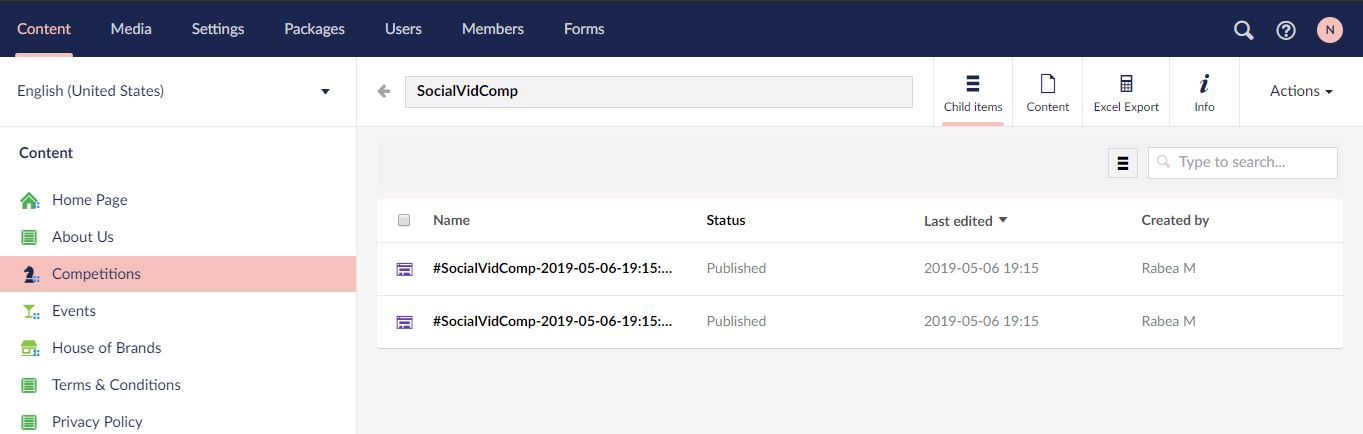
Task: Focus the Type to search field
Action: [x=1243, y=162]
